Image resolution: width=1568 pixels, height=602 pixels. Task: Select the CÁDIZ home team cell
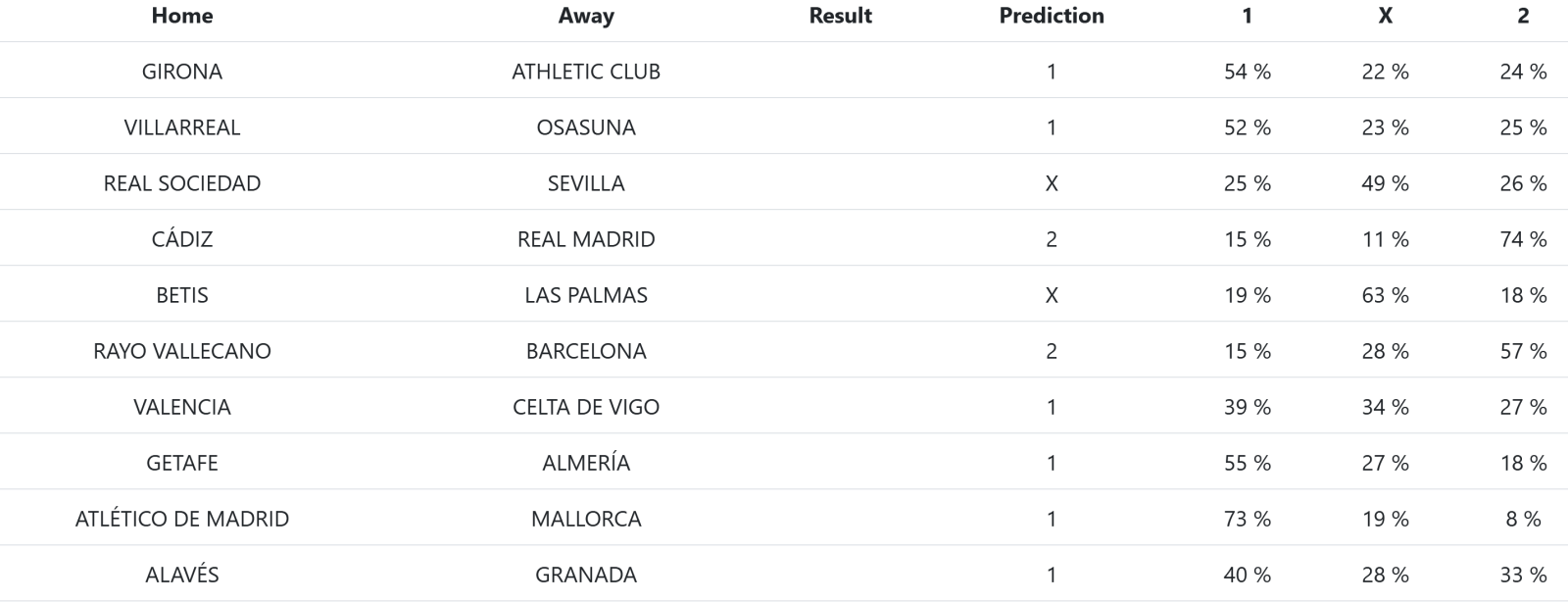point(181,239)
